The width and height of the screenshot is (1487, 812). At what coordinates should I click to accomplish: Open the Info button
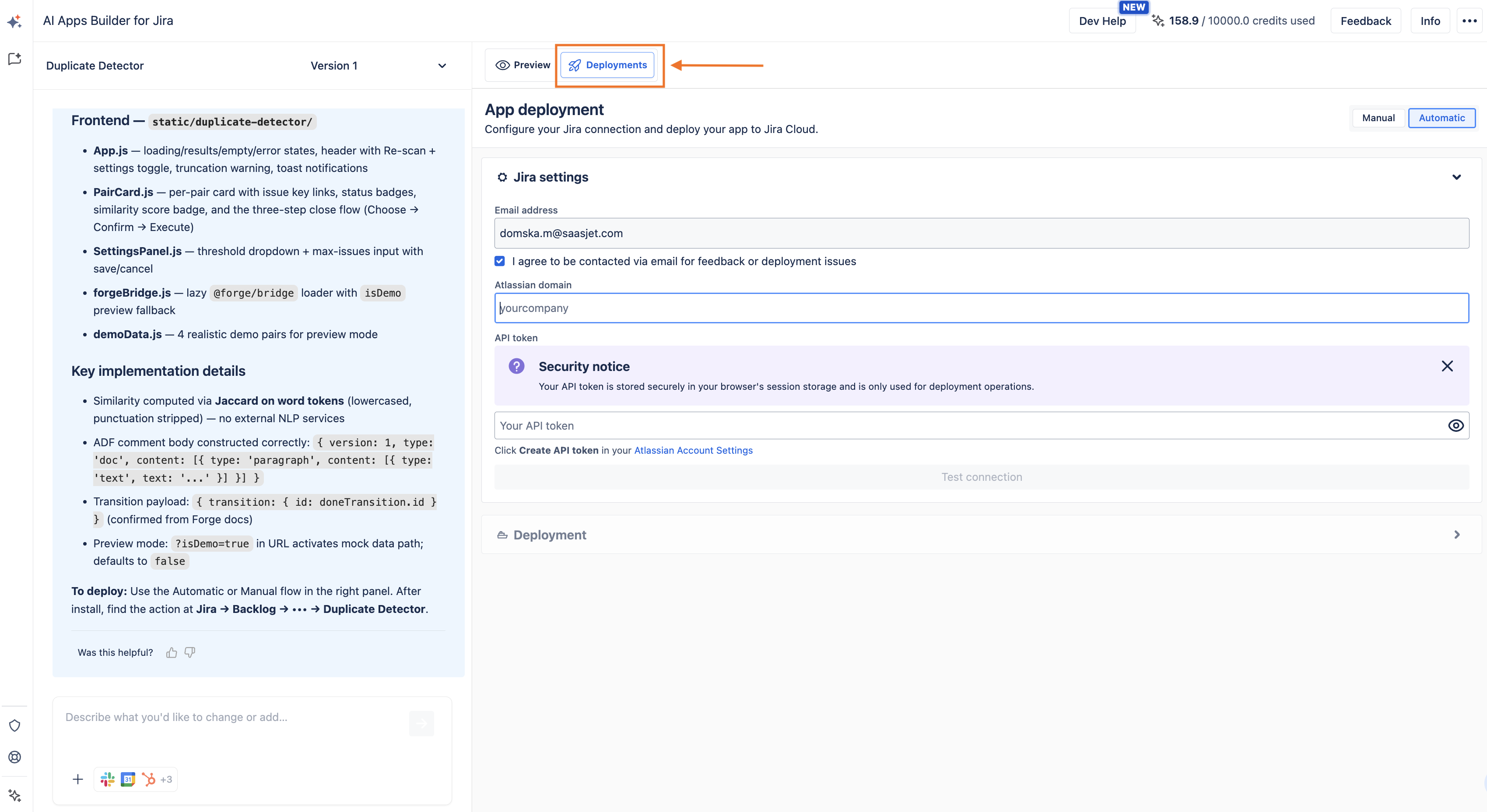pos(1430,21)
